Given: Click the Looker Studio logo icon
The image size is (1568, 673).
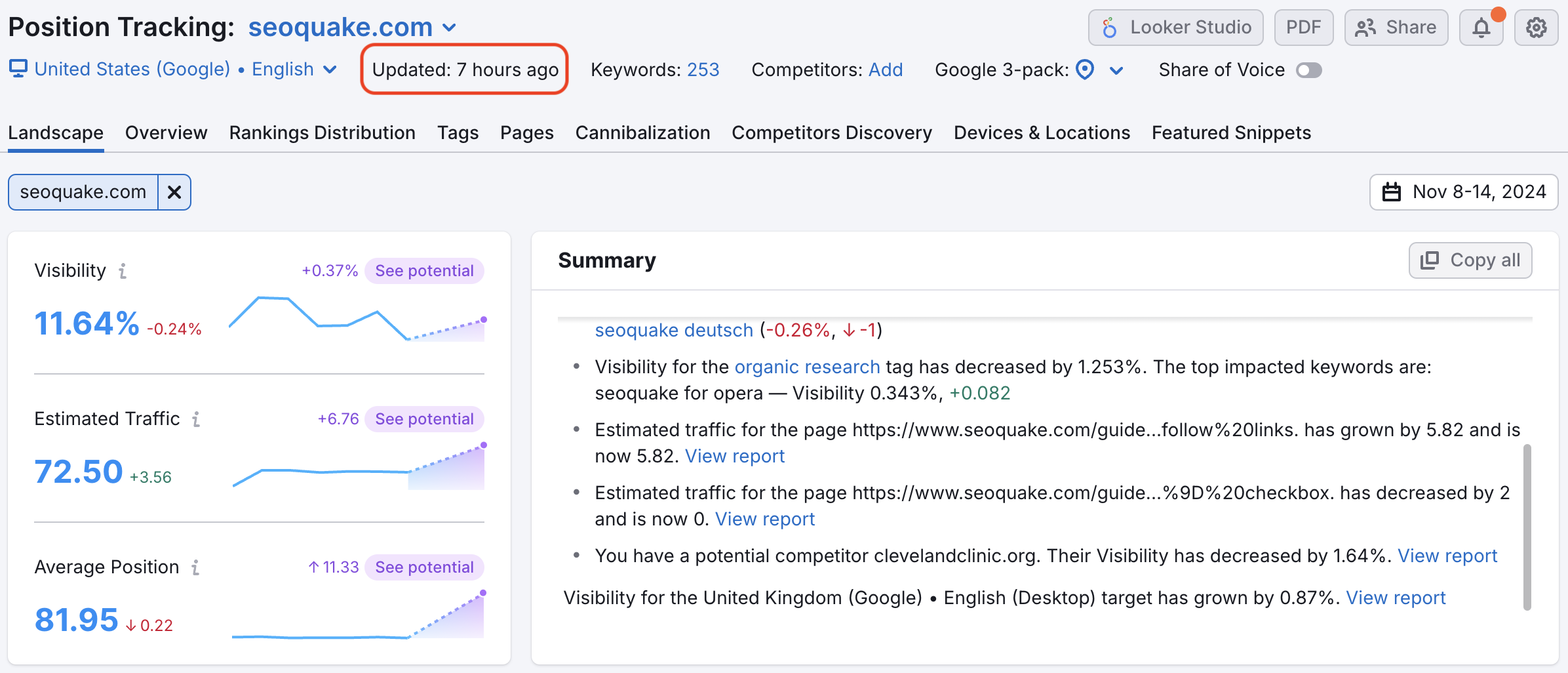Looking at the screenshot, I should pos(1109,28).
